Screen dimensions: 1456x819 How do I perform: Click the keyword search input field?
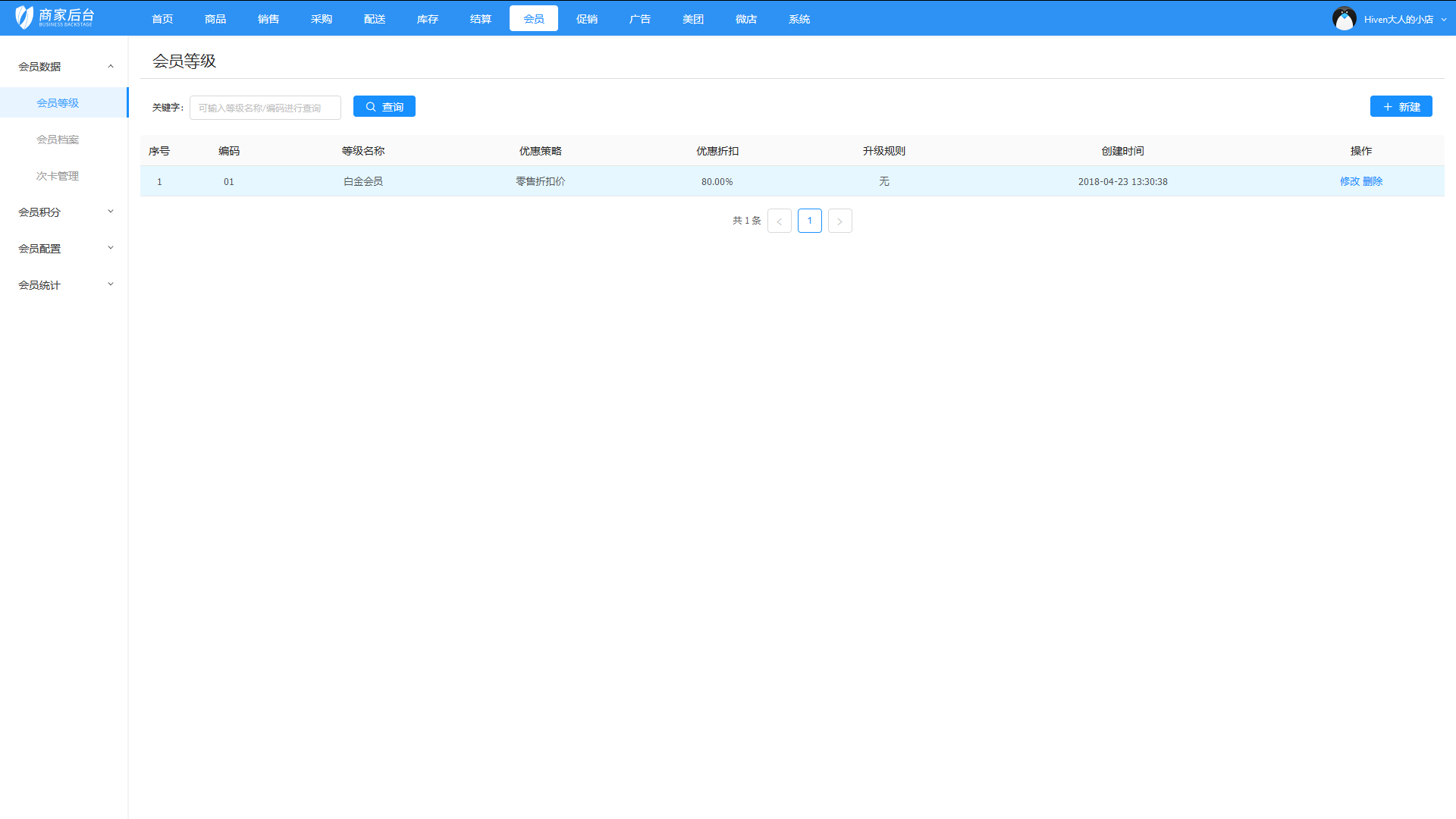[x=265, y=107]
